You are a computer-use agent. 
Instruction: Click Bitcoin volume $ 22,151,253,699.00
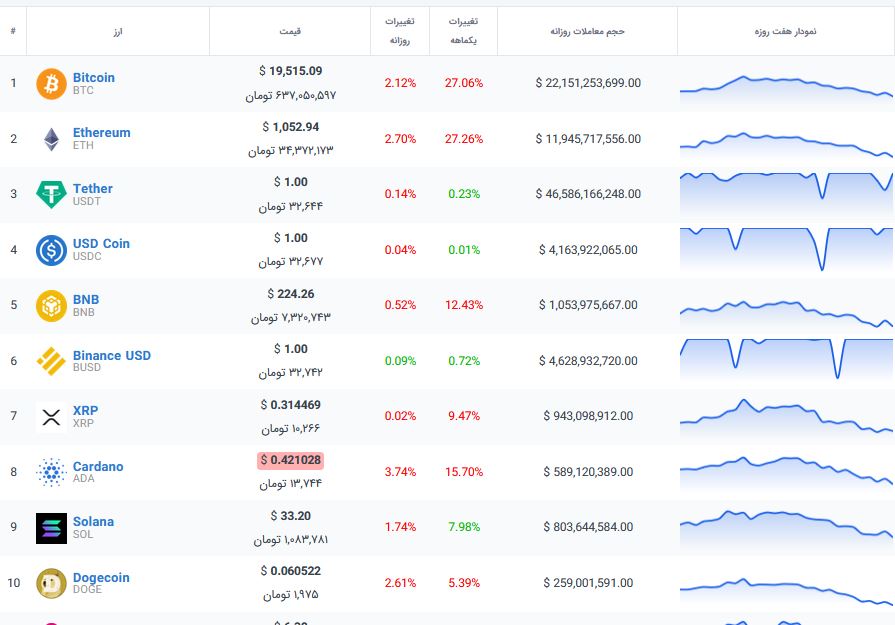(x=588, y=83)
